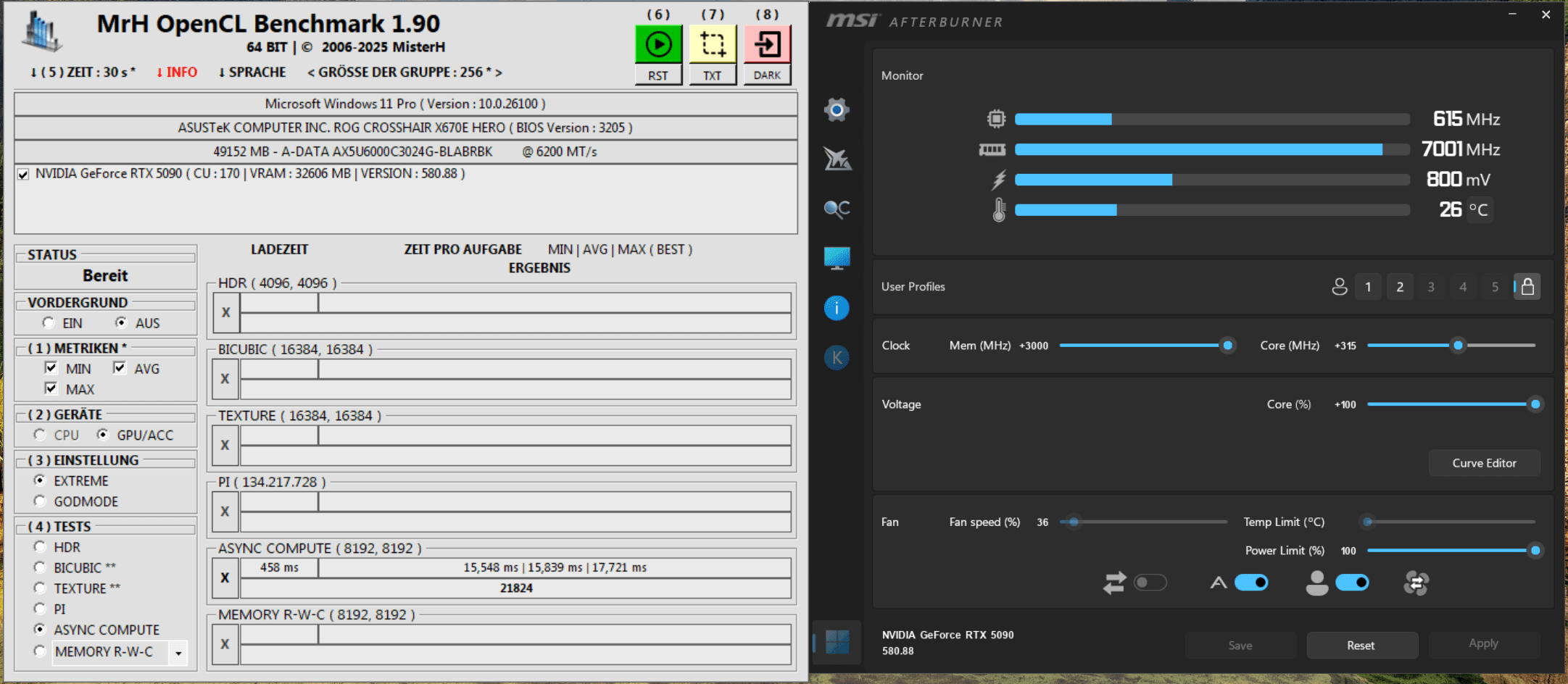
Task: Click the yellow screenshot TXT icon
Action: [713, 44]
